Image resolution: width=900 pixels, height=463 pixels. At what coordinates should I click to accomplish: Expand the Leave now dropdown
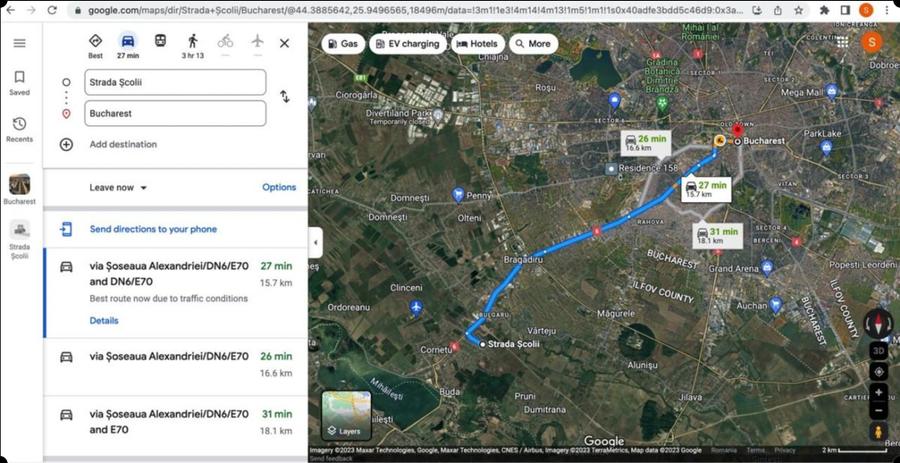coord(118,187)
